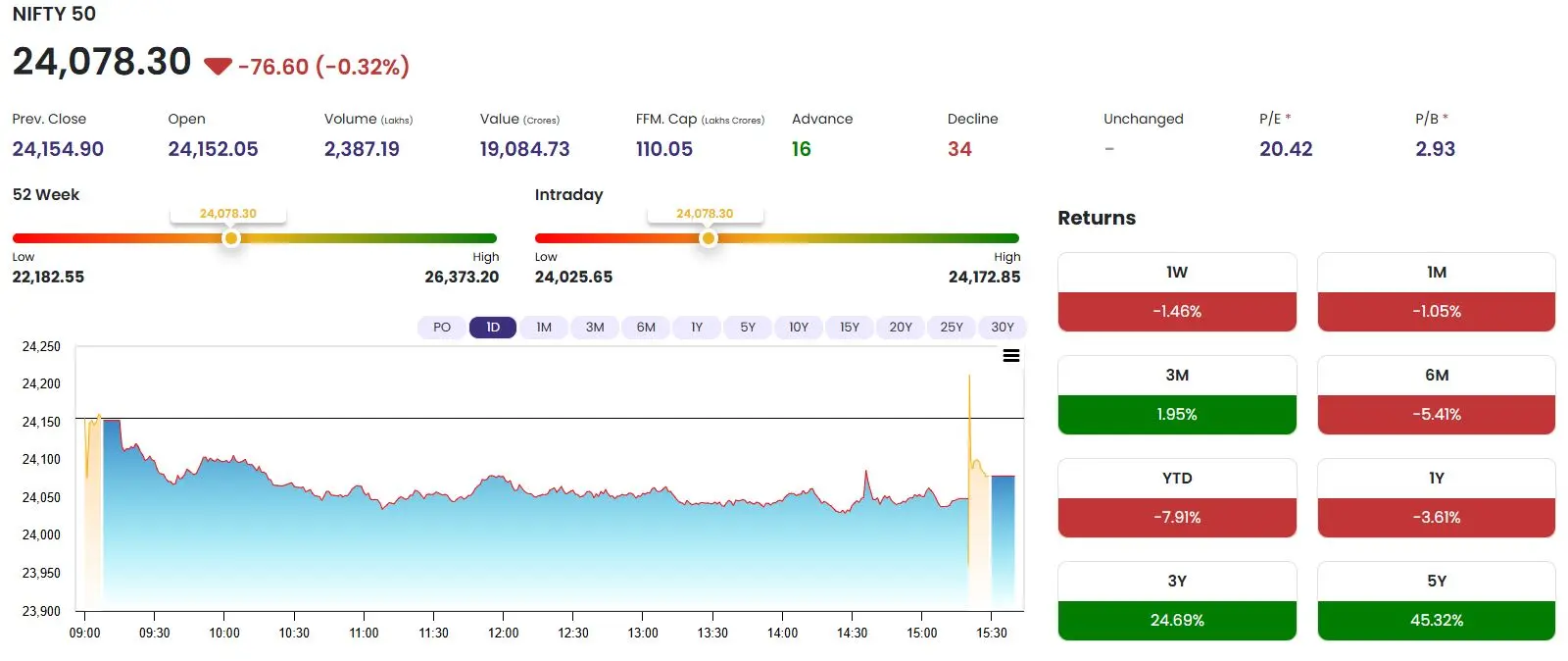Click the 52 Week high 26,373.20
Image resolution: width=1568 pixels, height=661 pixels.
[x=462, y=278]
